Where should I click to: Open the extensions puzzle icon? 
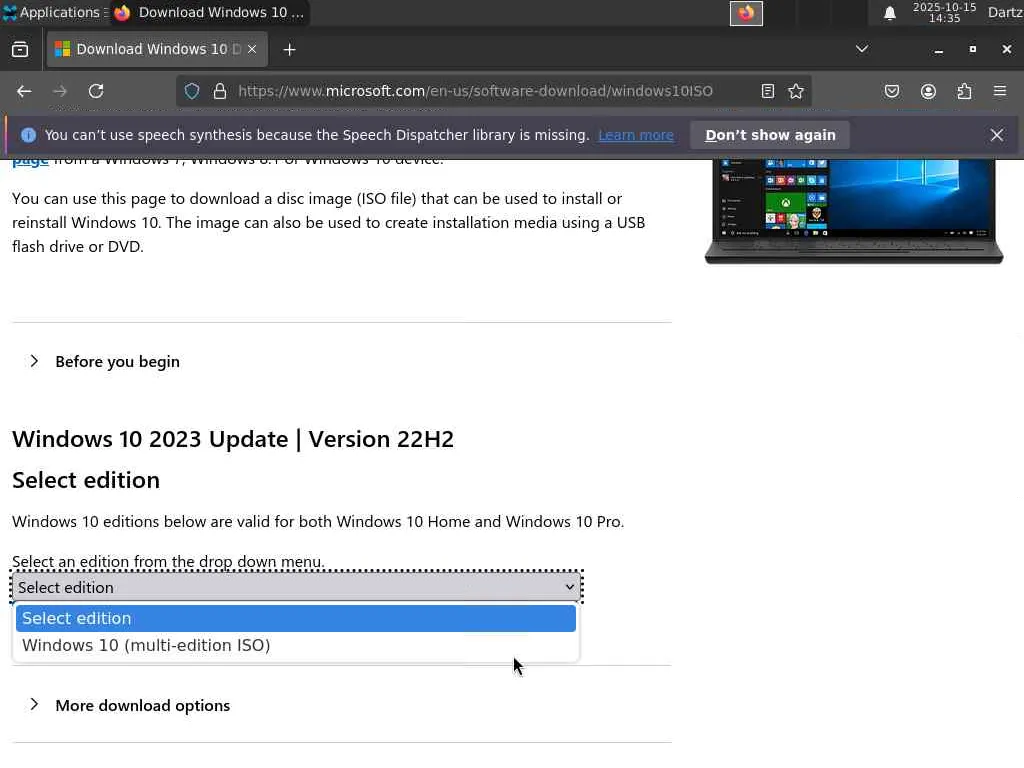click(x=964, y=91)
